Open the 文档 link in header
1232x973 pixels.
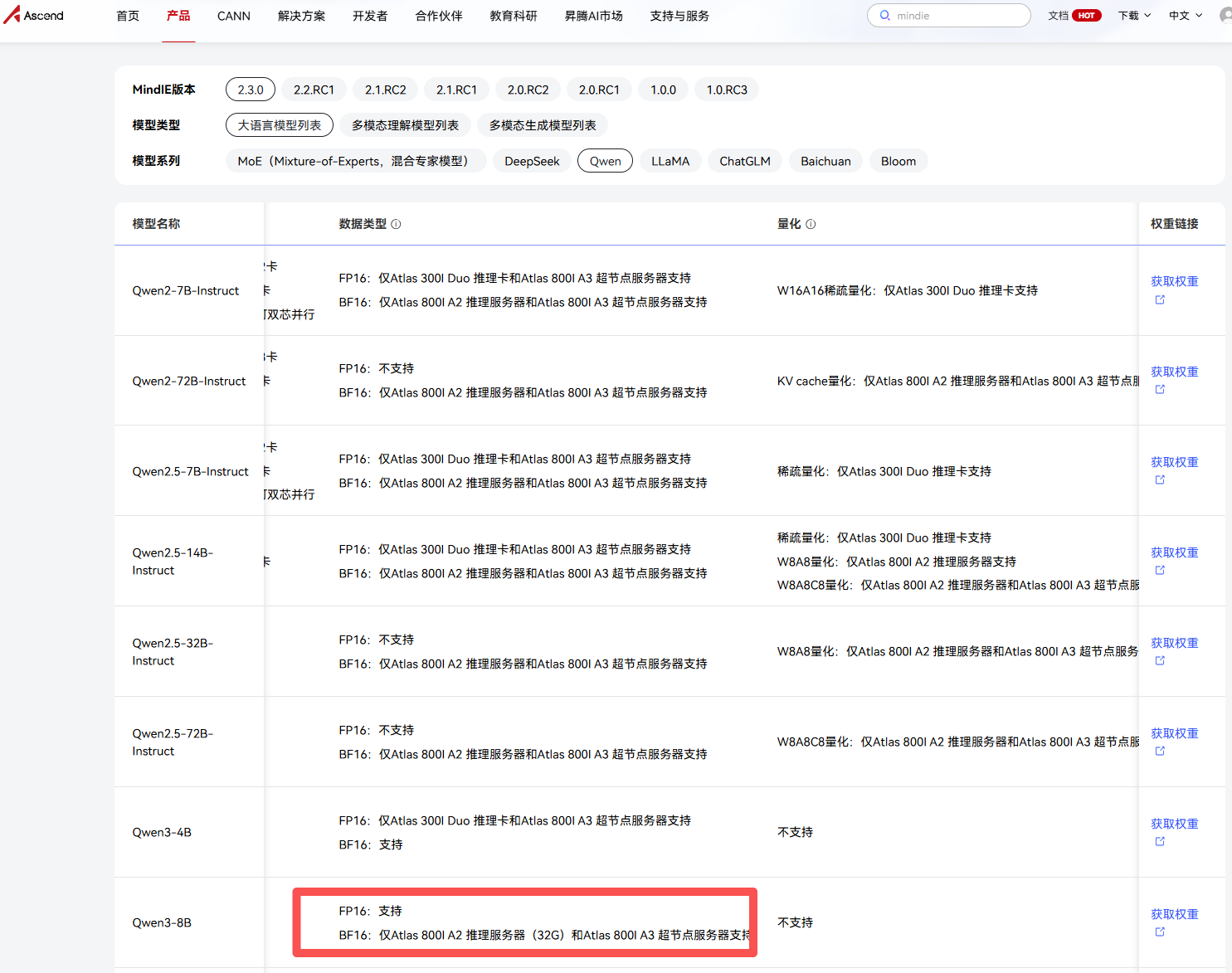pos(1059,16)
